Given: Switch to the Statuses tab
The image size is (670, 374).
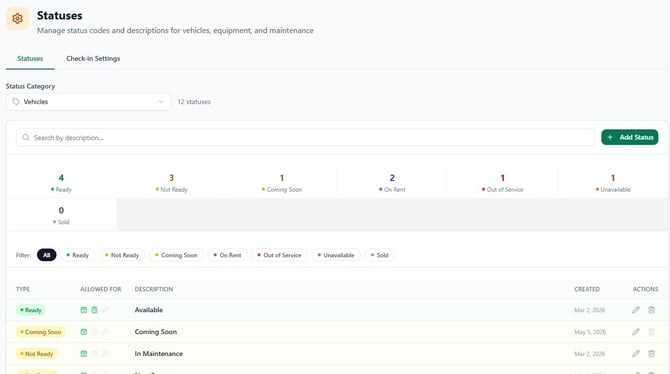Looking at the screenshot, I should click(30, 59).
